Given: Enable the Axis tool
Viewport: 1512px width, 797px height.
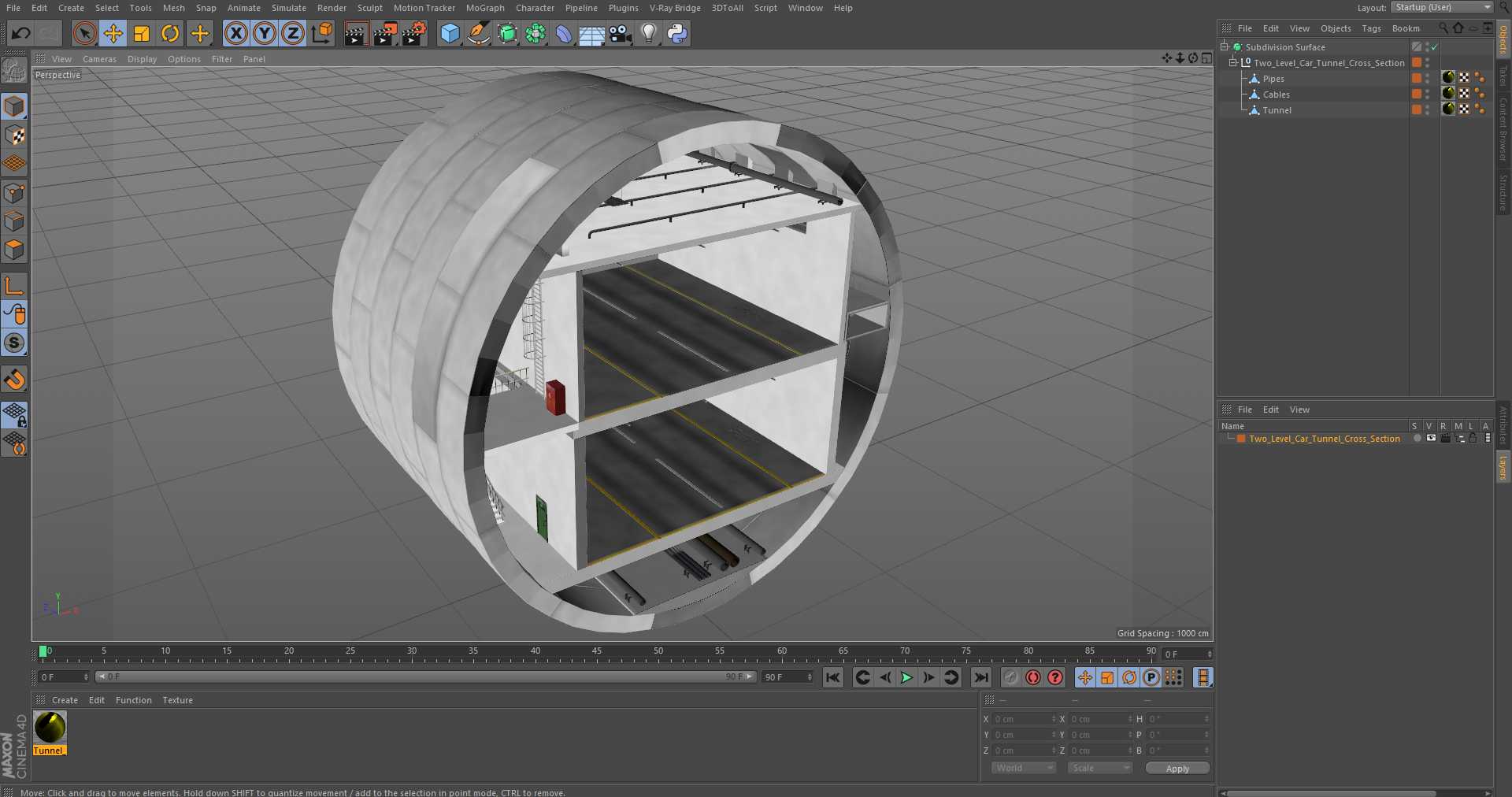Looking at the screenshot, I should [x=14, y=286].
